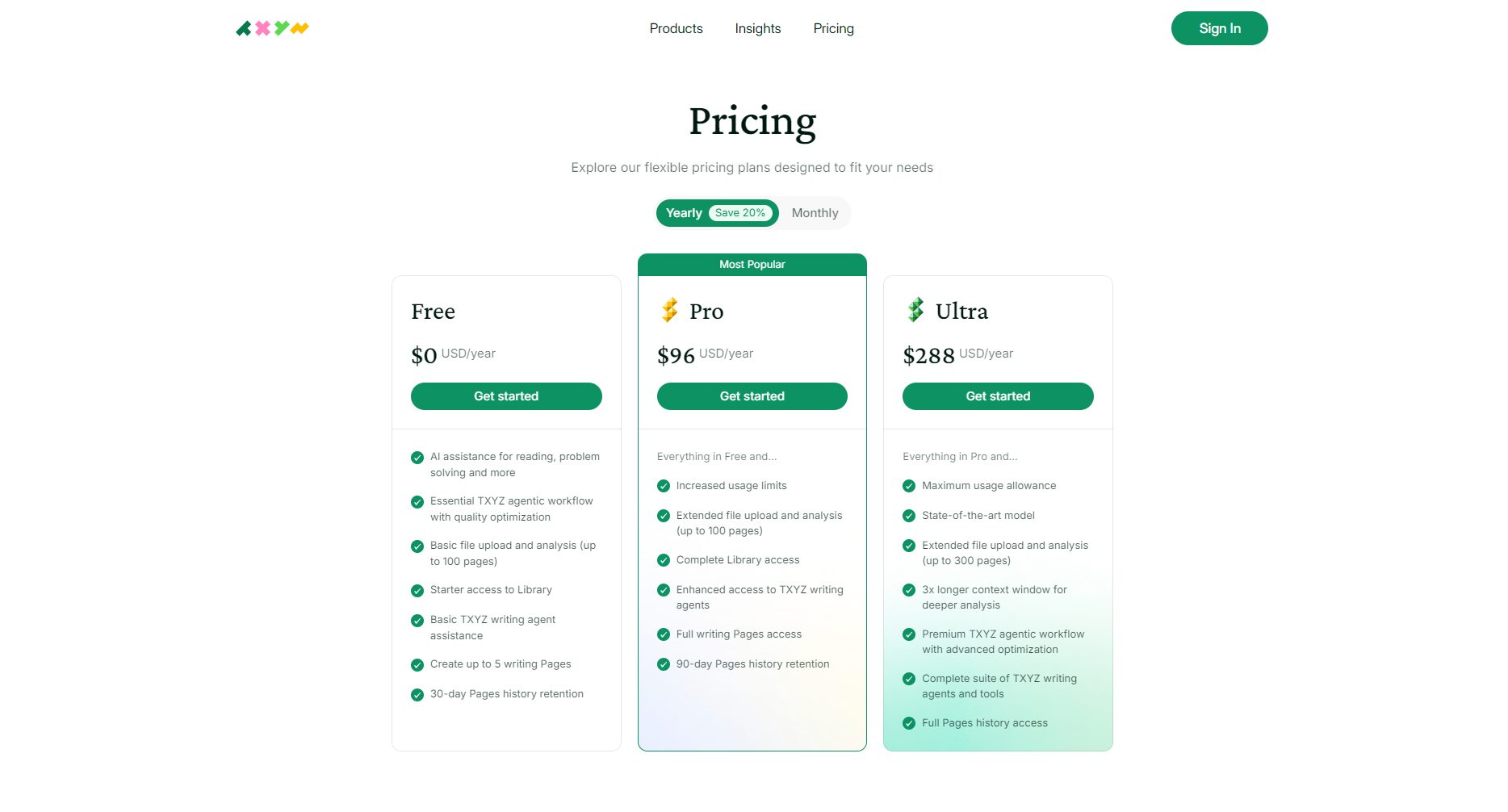The image size is (1508, 812).
Task: Select the dark green arrow shape in logo
Action: [x=243, y=28]
